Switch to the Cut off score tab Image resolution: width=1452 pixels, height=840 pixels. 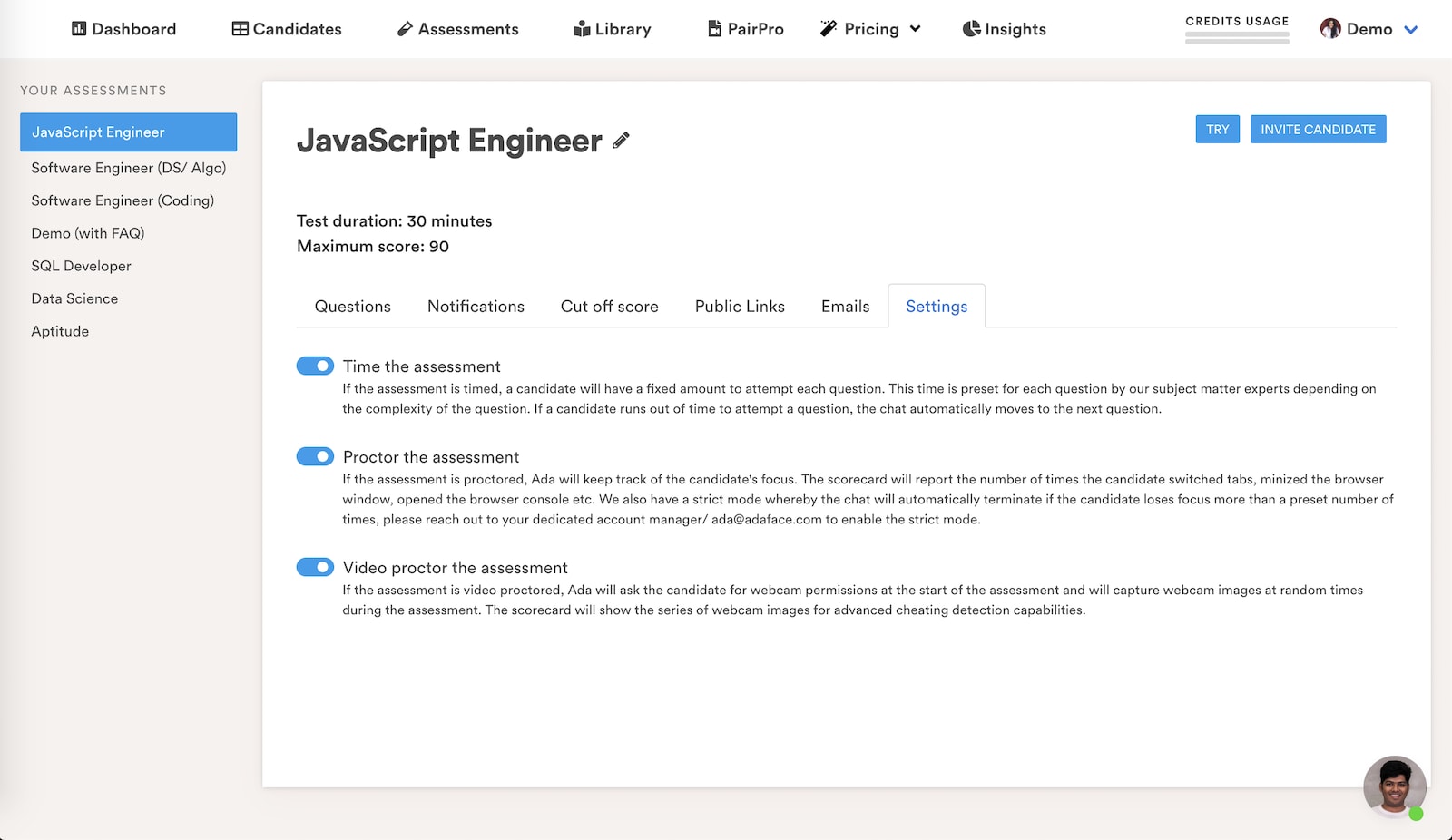click(610, 307)
